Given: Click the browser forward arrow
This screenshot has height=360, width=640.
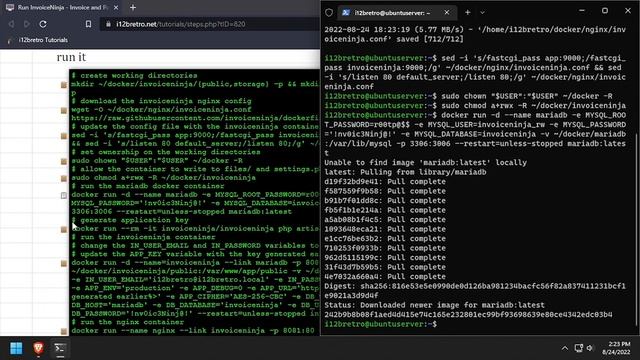Looking at the screenshot, I should [27, 24].
